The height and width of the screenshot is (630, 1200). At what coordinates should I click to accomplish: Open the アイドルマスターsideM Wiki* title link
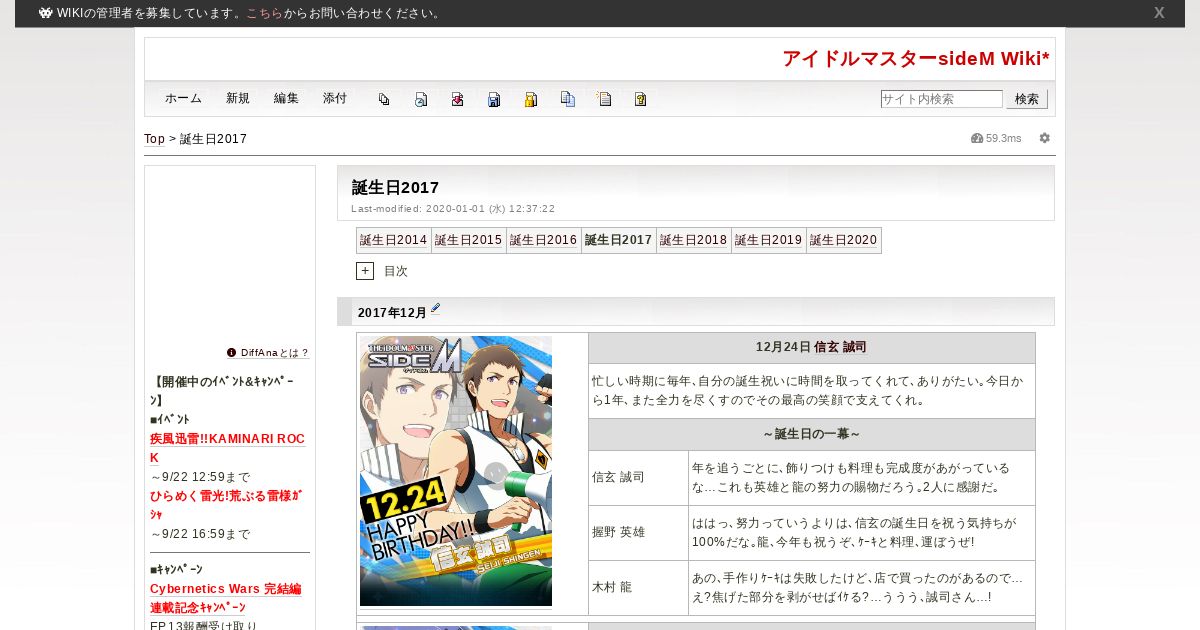(916, 59)
